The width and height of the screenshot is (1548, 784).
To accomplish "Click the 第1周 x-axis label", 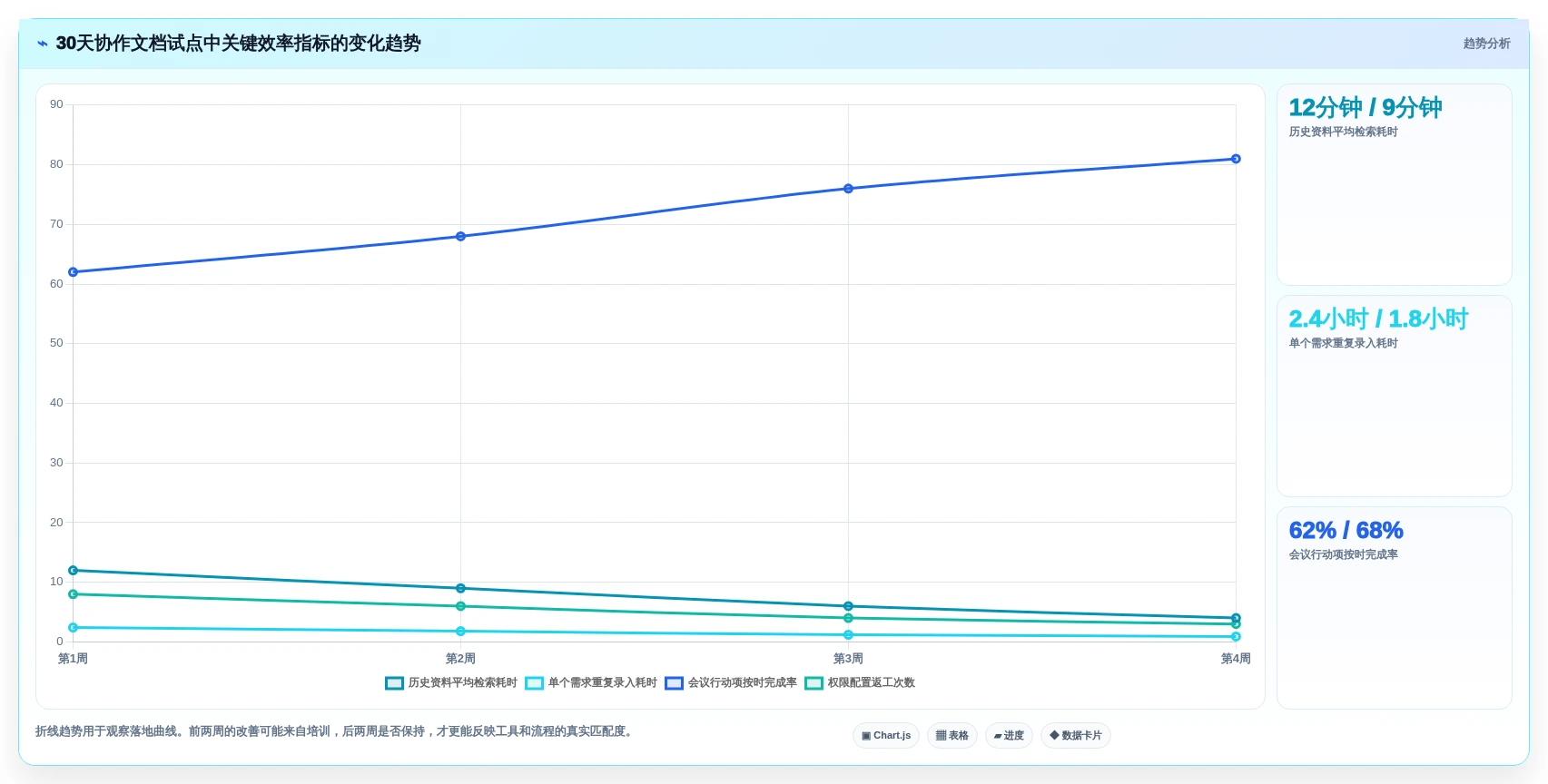I will click(74, 659).
